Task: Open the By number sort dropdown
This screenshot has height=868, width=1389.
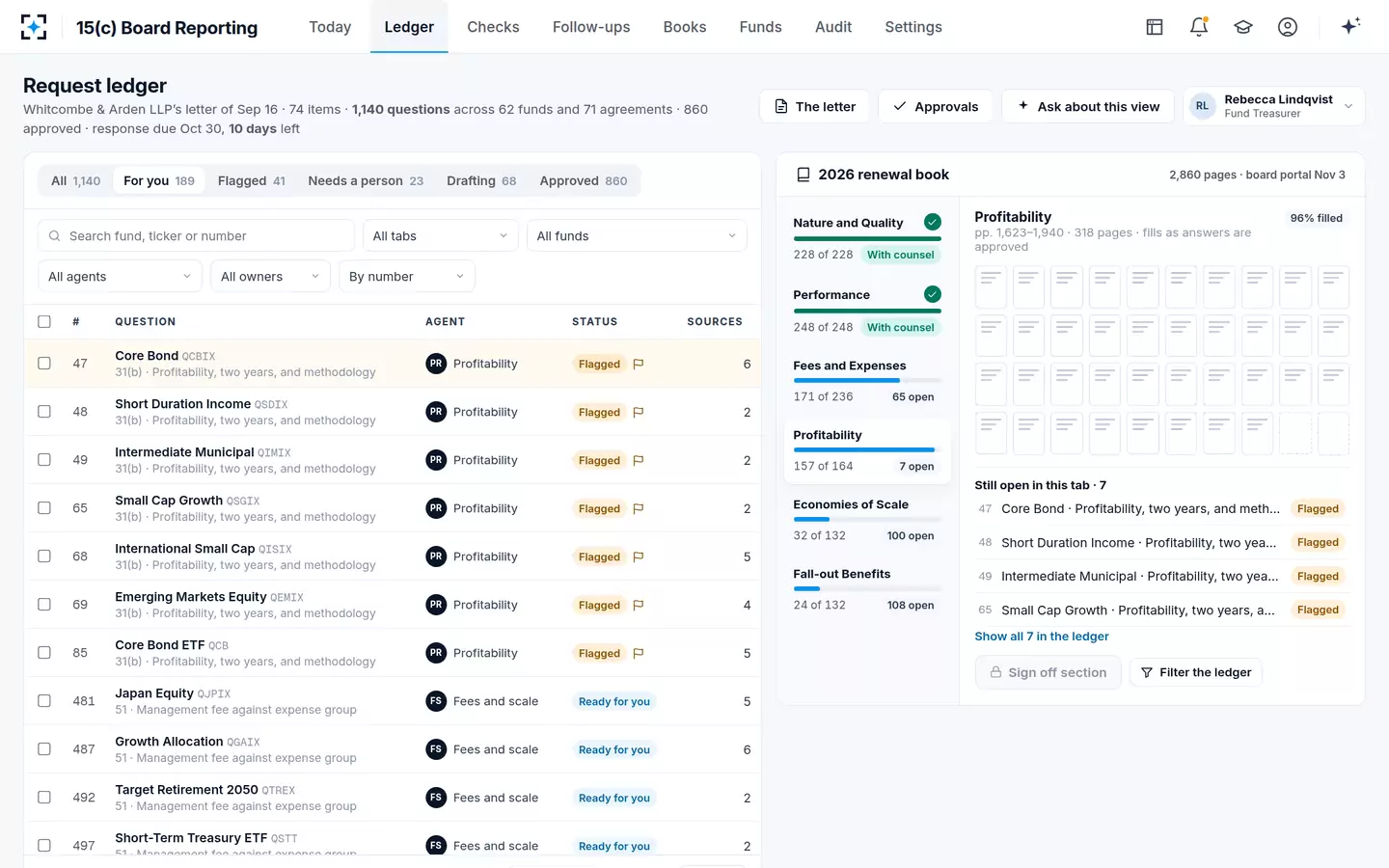Action: [406, 276]
